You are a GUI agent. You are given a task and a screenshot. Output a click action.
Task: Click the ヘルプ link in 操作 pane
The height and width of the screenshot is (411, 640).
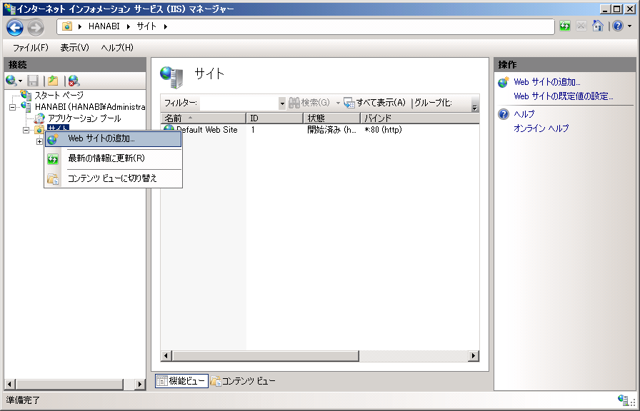click(524, 114)
